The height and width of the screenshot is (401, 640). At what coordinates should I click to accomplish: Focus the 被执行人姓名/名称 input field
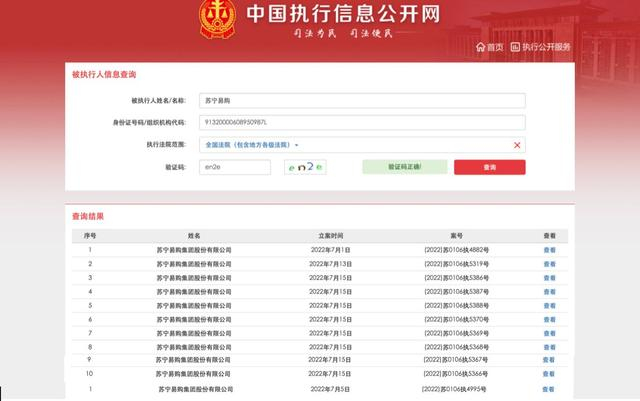click(362, 100)
